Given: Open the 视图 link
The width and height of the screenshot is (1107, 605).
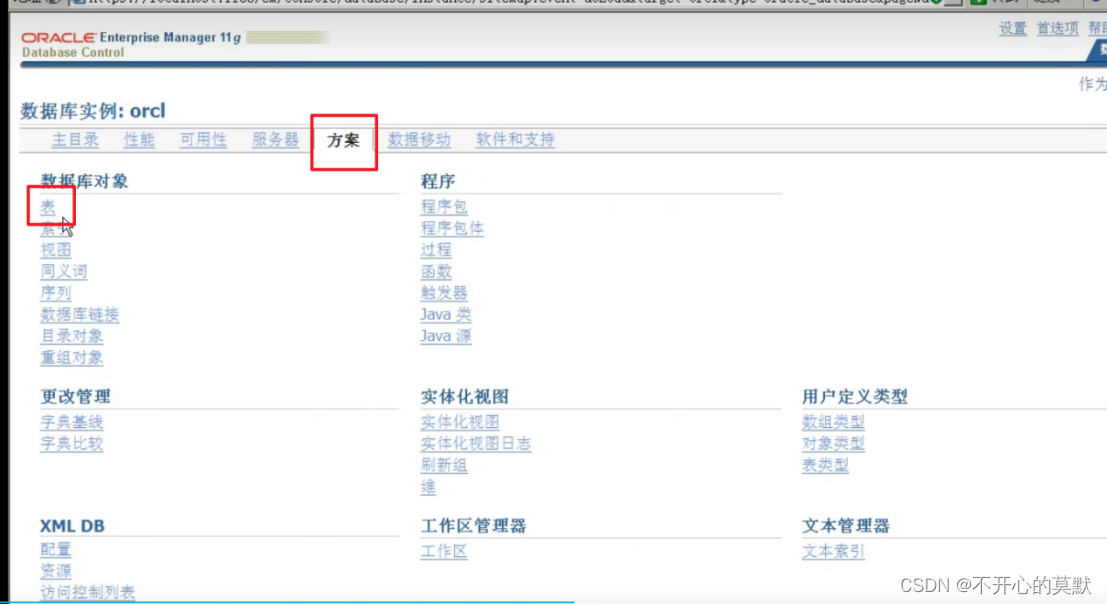Looking at the screenshot, I should (56, 250).
